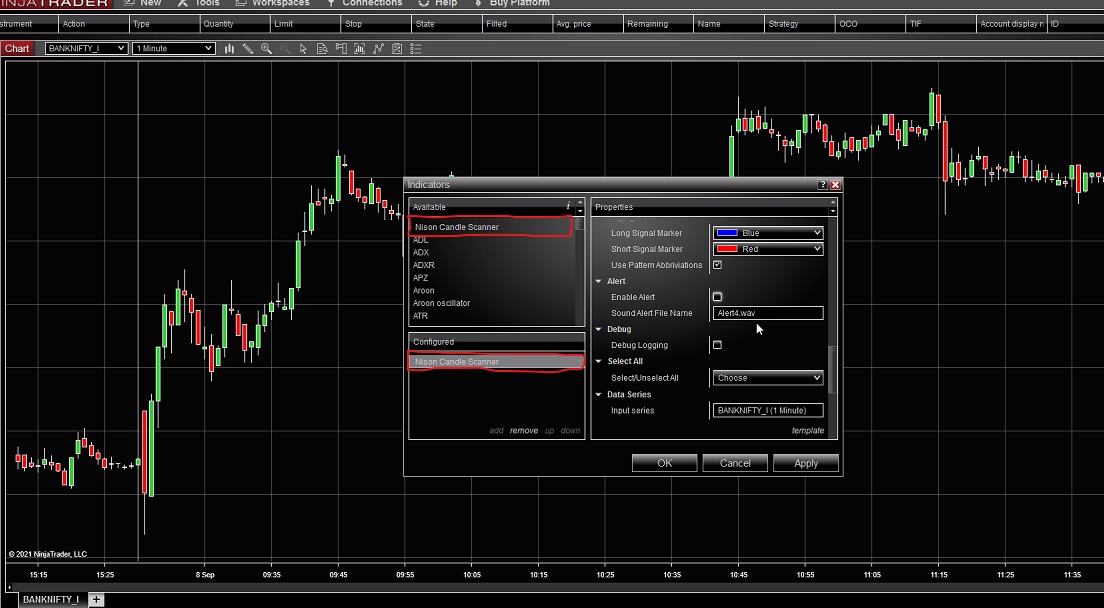Enable the Enable Alert checkbox
Viewport: 1104px width, 608px height.
pyautogui.click(x=717, y=297)
